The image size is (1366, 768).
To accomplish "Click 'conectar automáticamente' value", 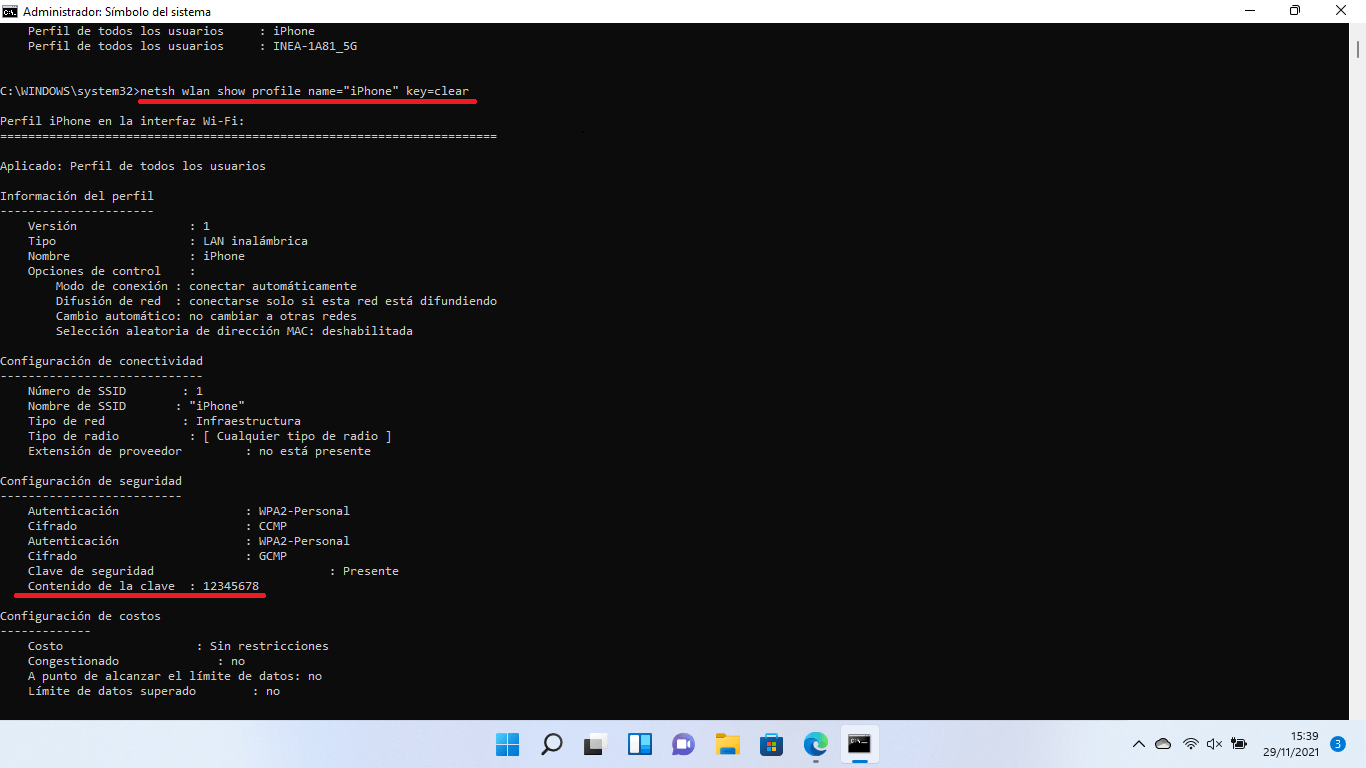I will (273, 286).
